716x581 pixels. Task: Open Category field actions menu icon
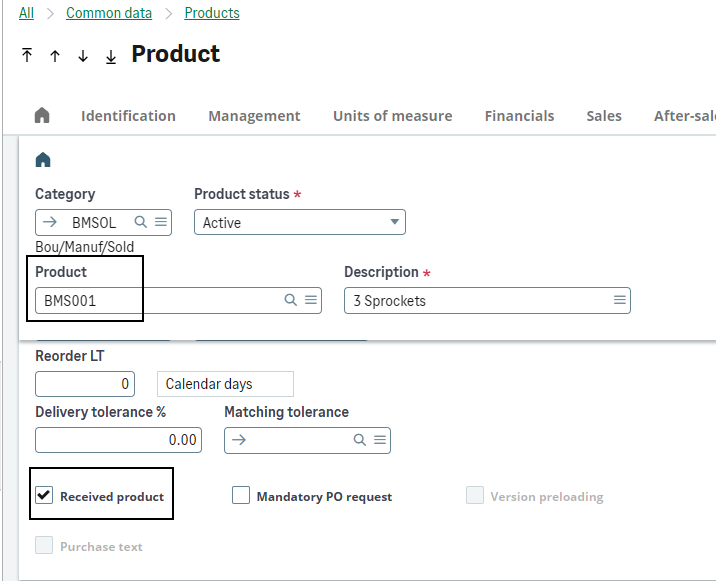click(161, 222)
